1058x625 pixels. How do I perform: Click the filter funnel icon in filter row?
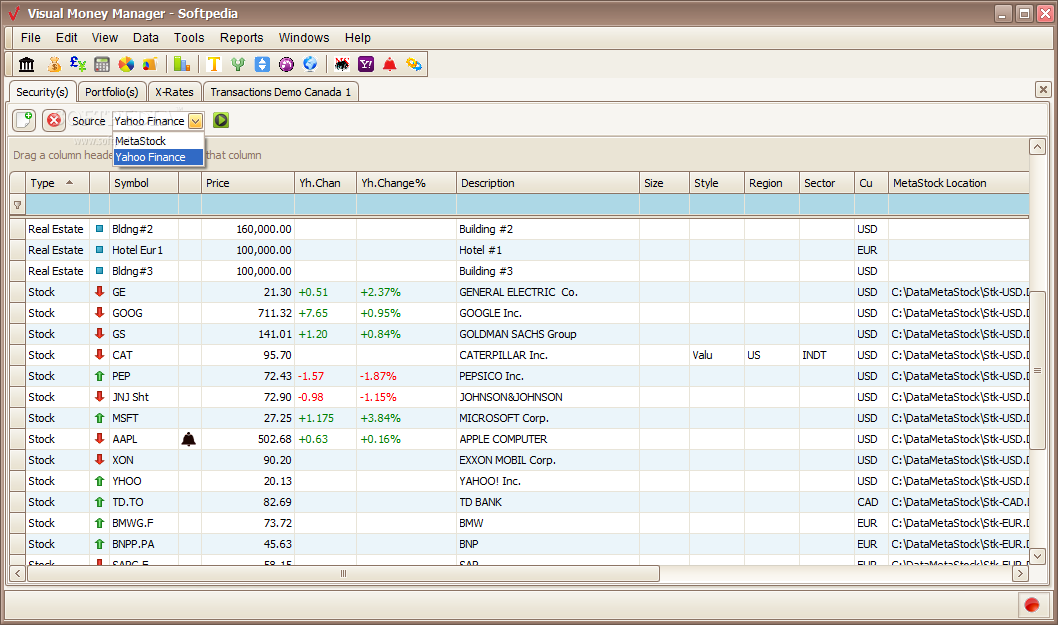coord(18,205)
